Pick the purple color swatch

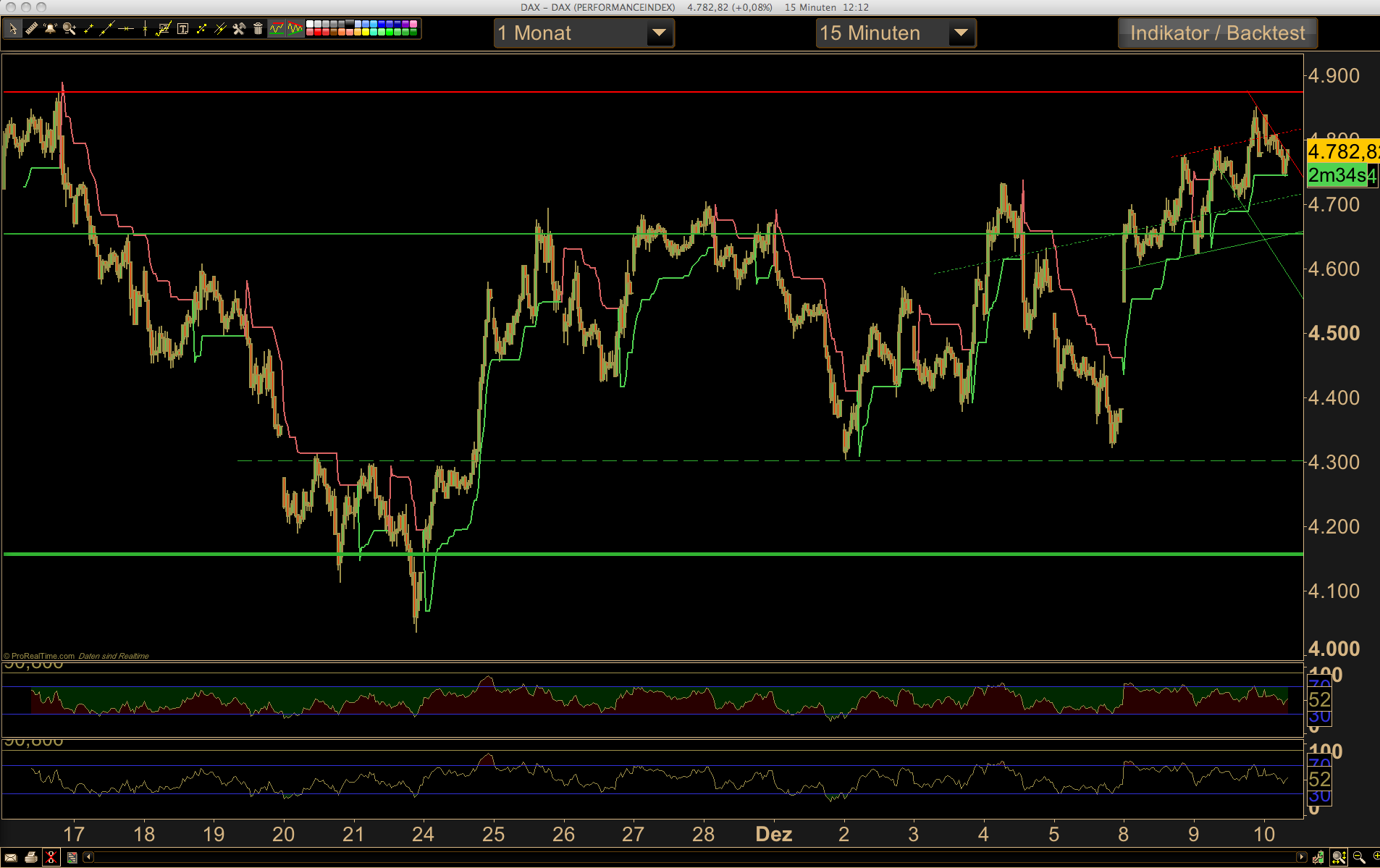coord(405,24)
